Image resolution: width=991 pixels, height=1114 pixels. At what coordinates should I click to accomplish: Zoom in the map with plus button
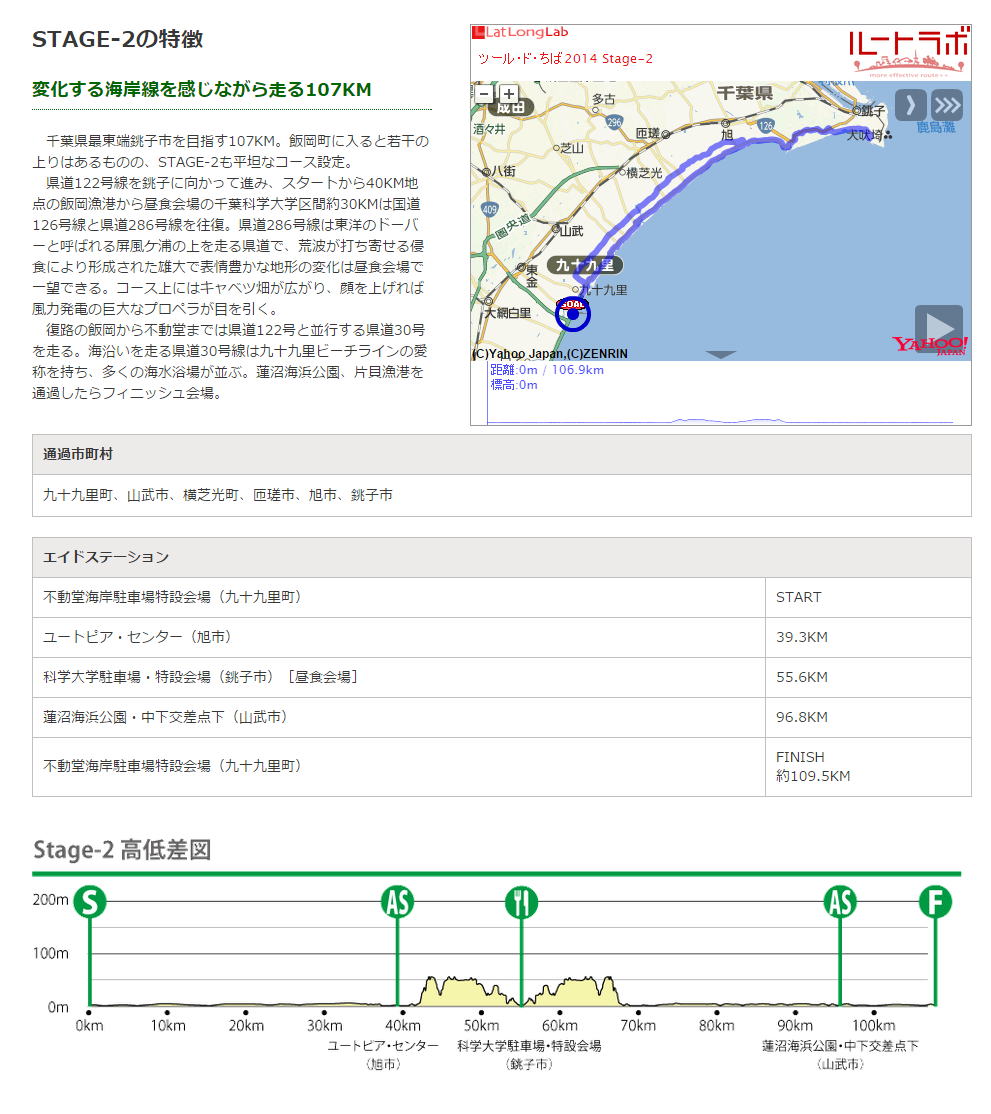[509, 94]
